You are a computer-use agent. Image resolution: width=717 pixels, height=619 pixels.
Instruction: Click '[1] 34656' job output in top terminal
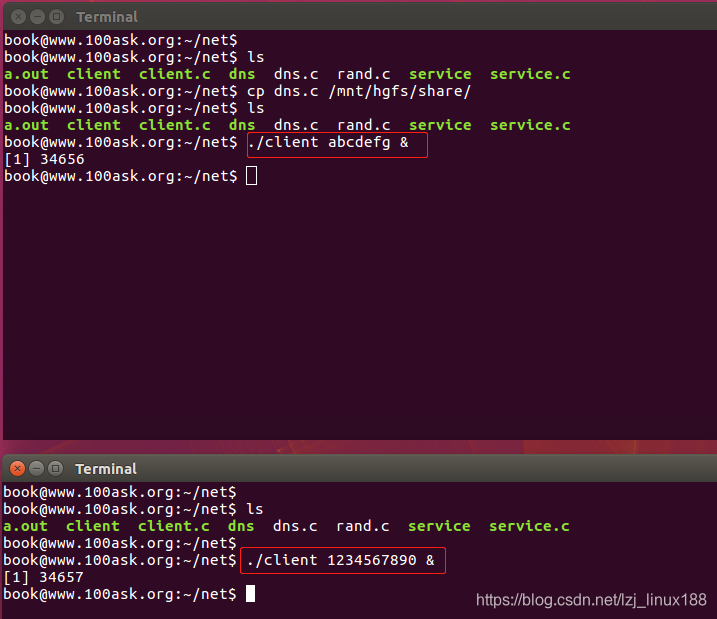pyautogui.click(x=44, y=160)
